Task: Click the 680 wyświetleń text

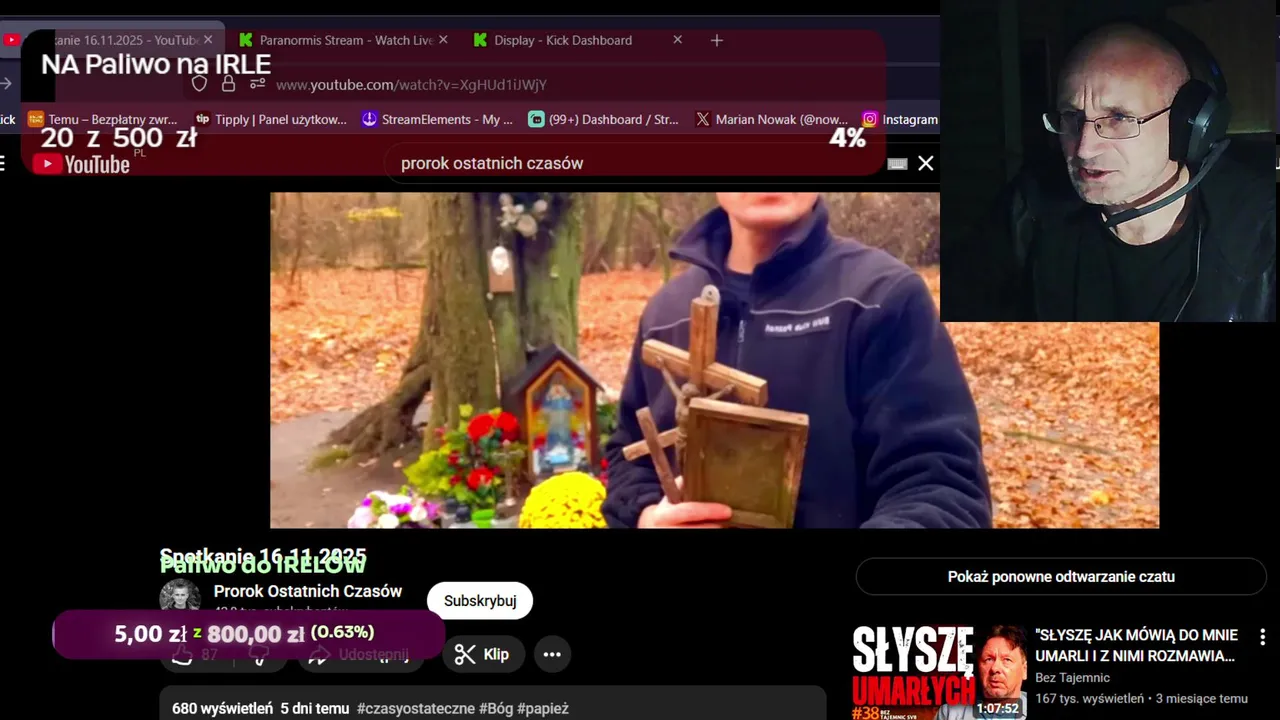Action: click(222, 708)
